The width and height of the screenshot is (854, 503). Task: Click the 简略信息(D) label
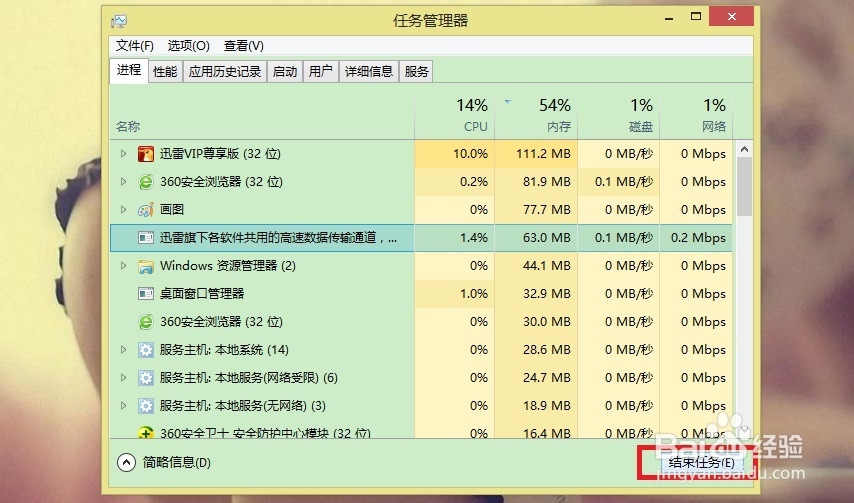176,463
